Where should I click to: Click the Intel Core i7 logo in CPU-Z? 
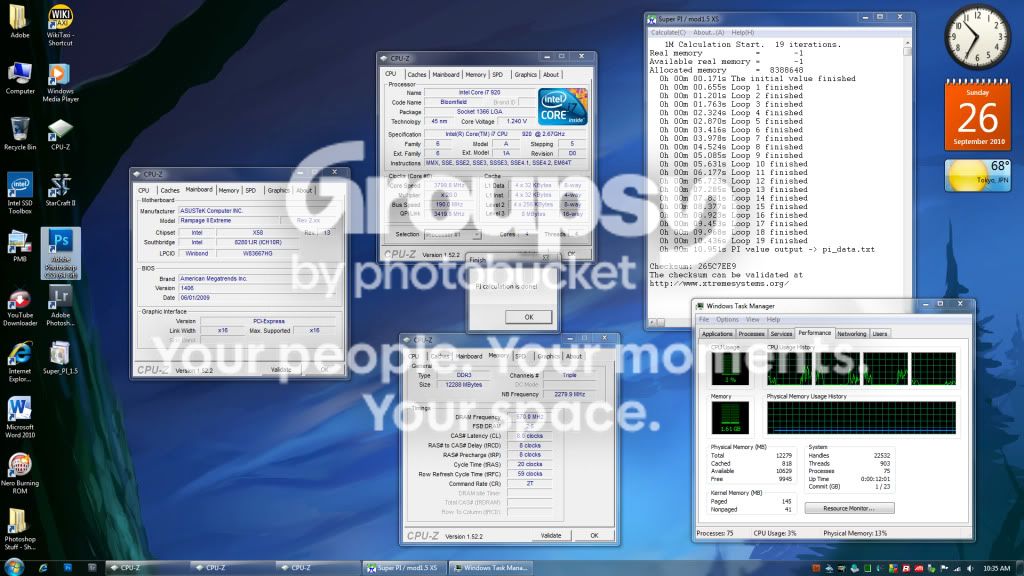[562, 106]
